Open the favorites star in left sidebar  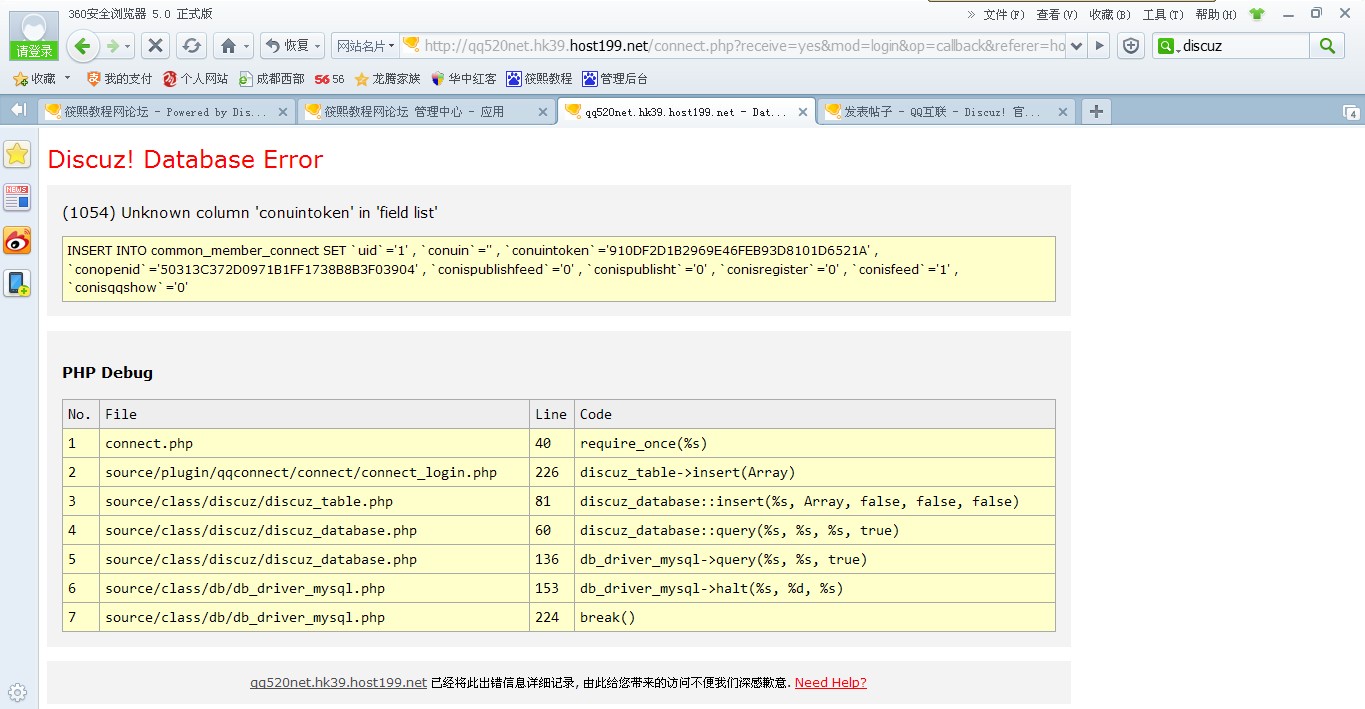tap(17, 154)
